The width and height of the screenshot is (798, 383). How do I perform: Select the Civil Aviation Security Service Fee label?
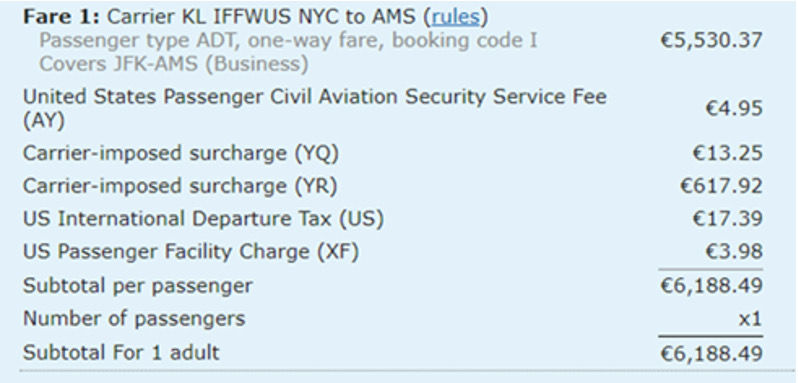[x=315, y=108]
